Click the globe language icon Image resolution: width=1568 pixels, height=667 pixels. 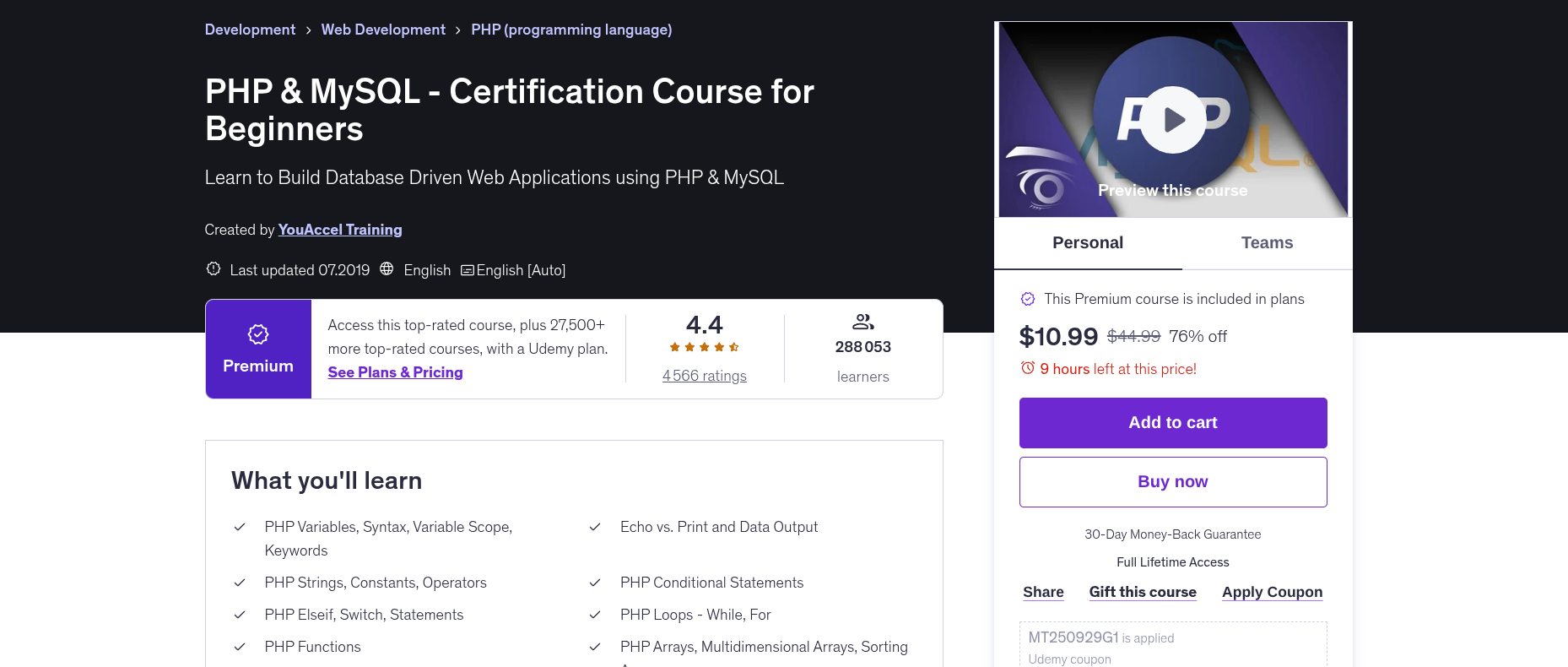387,268
